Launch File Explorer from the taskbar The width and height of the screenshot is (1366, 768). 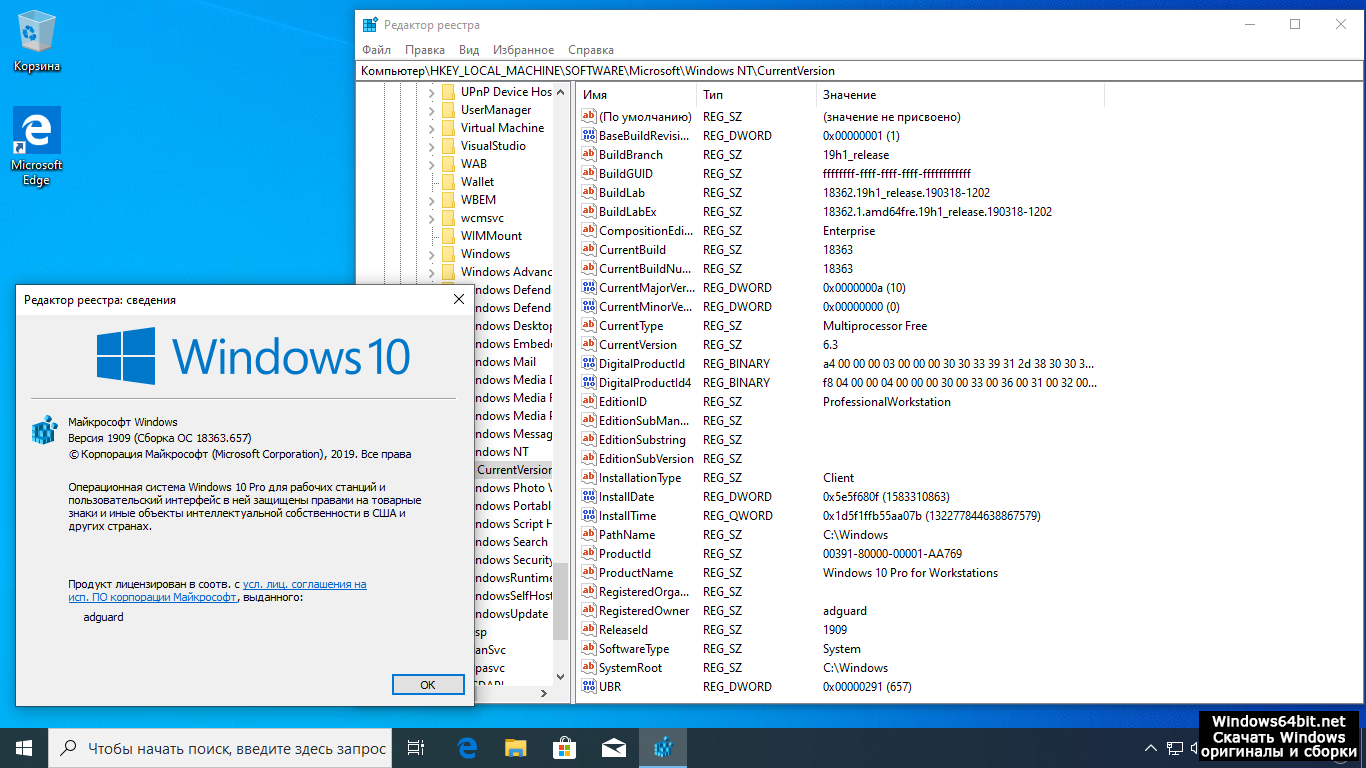(515, 748)
